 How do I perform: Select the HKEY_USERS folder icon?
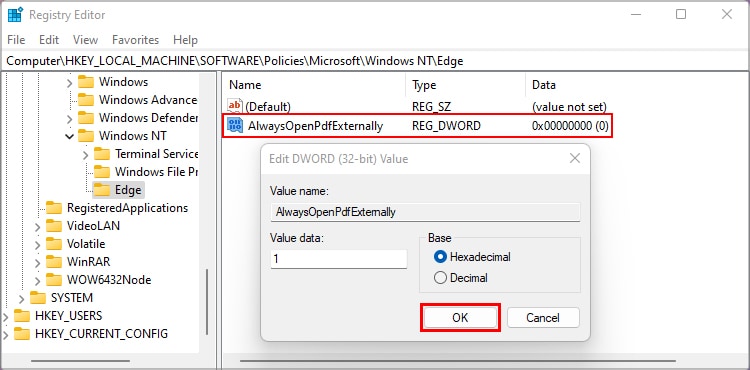(x=22, y=316)
